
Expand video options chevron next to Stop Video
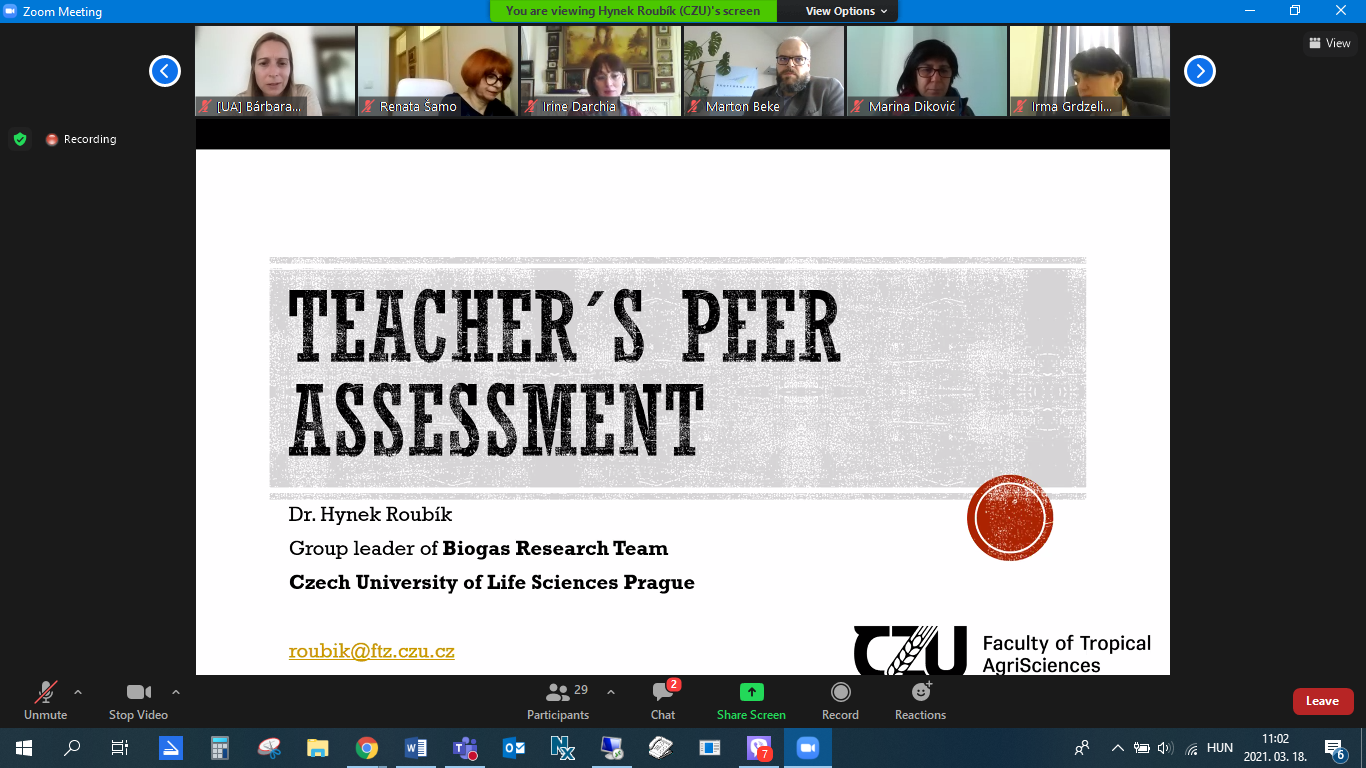176,692
